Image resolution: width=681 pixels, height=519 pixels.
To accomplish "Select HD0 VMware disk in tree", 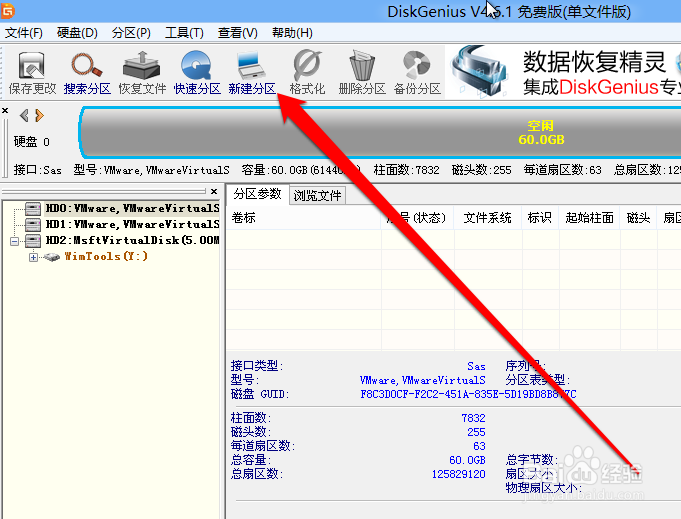I will pos(132,208).
